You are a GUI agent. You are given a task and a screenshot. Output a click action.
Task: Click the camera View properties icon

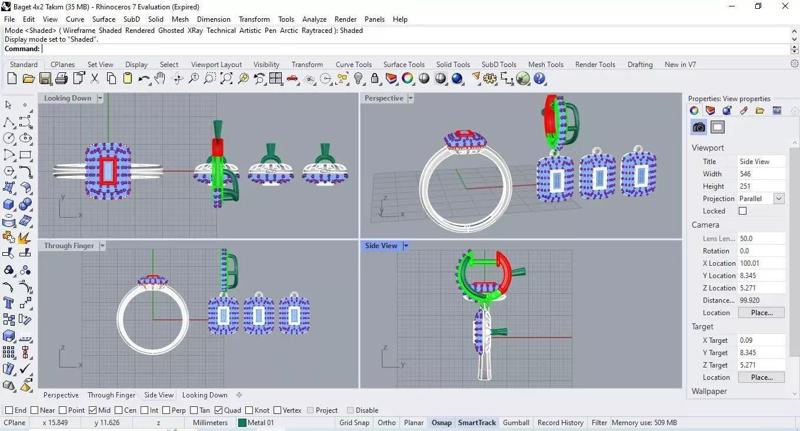point(699,127)
